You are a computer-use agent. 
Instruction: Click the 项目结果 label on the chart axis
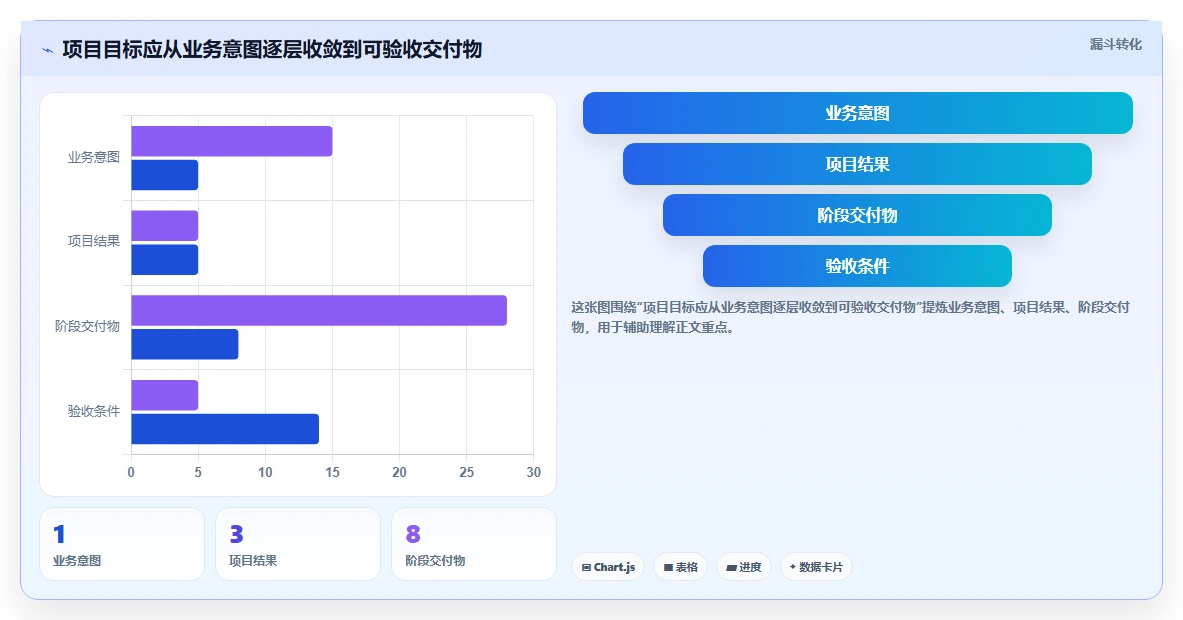[x=94, y=241]
